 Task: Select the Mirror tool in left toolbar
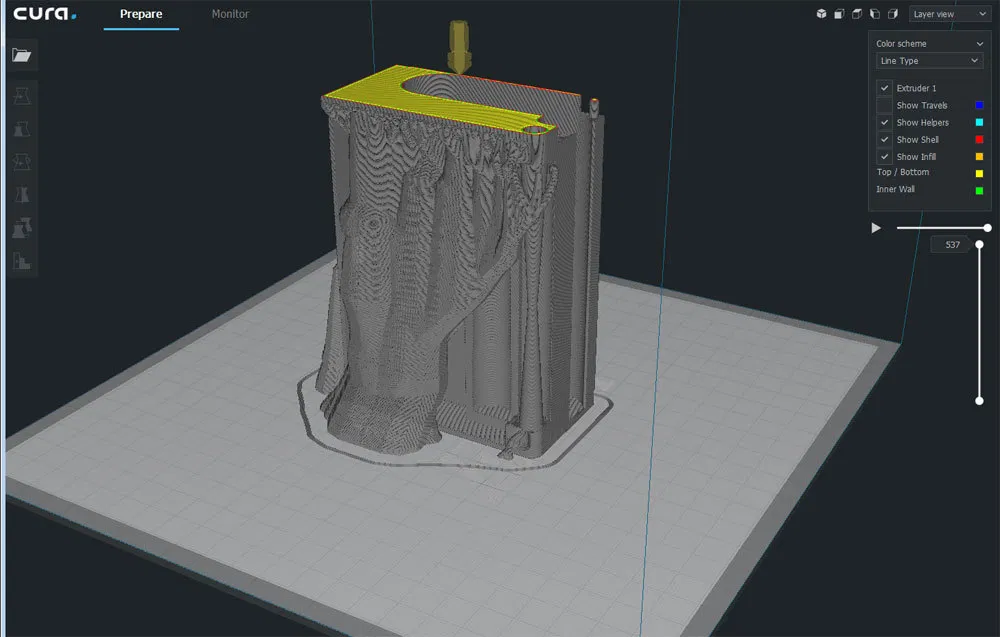pos(22,194)
